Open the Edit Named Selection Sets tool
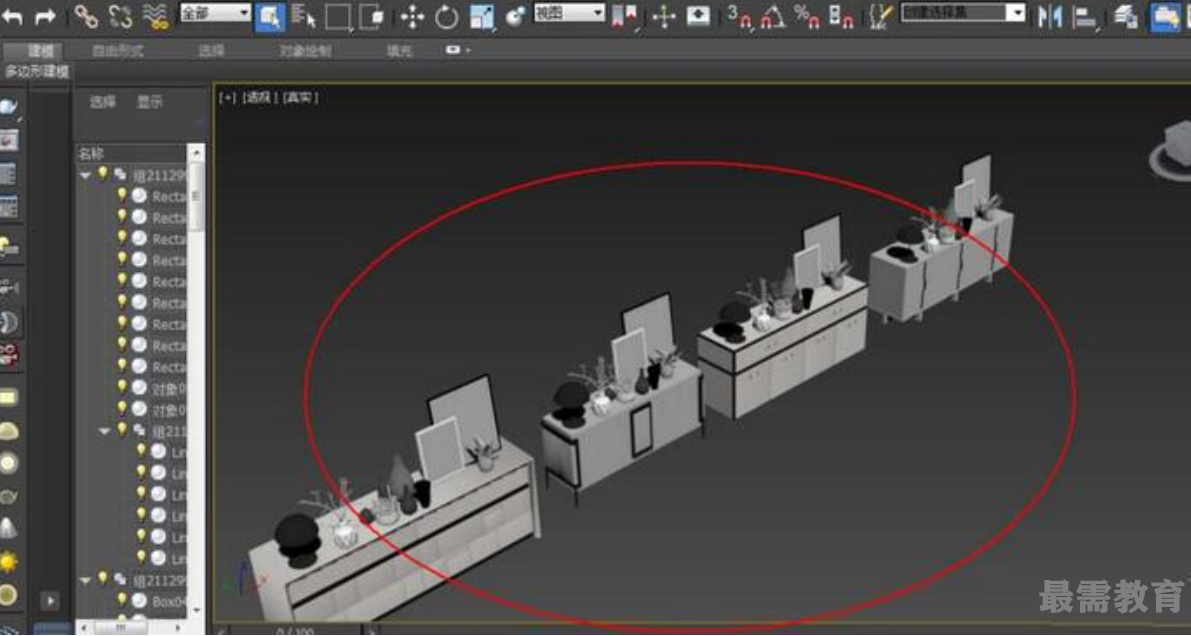The height and width of the screenshot is (636, 1191). point(881,17)
